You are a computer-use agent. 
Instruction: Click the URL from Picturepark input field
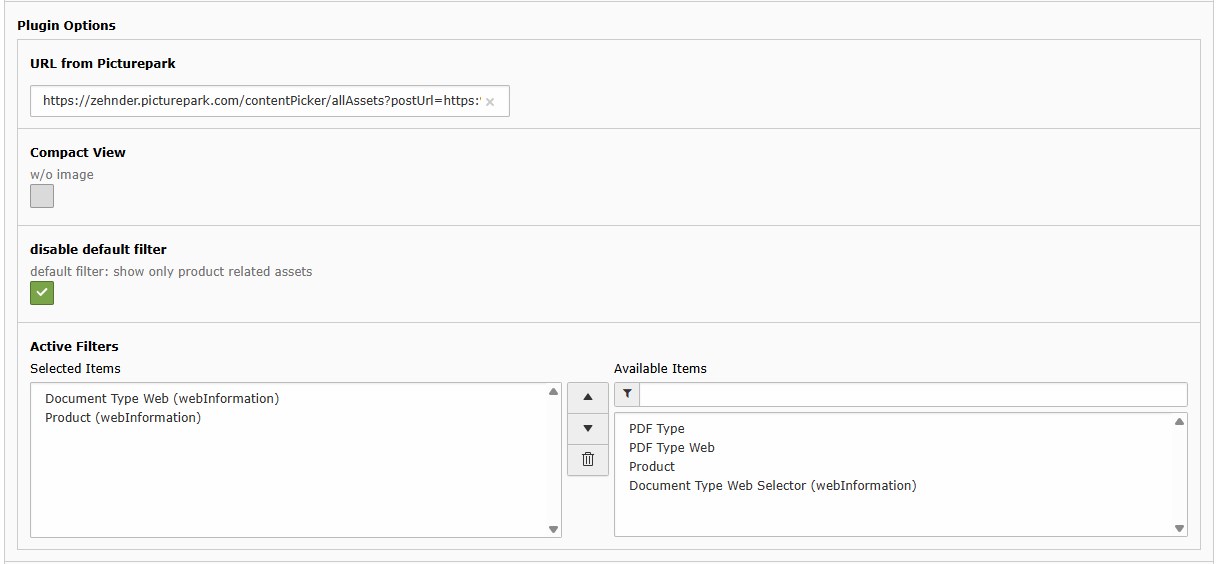pos(260,101)
